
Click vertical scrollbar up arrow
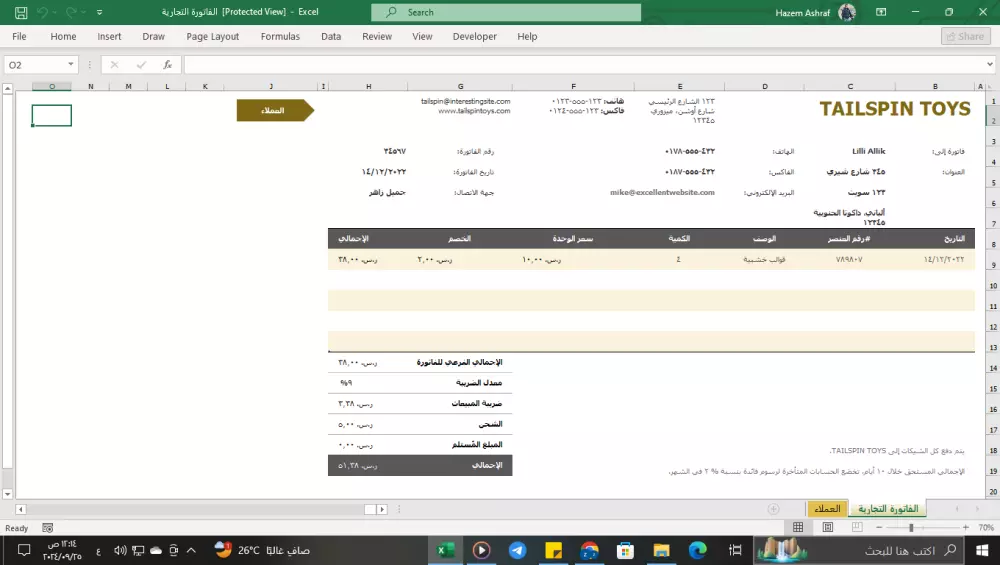(x=8, y=89)
